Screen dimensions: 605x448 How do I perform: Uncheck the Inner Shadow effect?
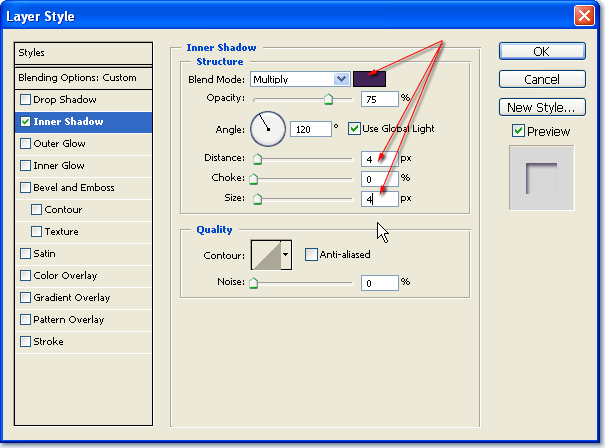[x=26, y=122]
